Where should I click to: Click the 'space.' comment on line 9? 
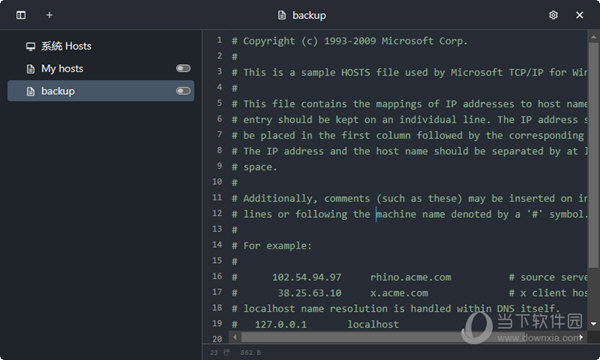click(254, 167)
